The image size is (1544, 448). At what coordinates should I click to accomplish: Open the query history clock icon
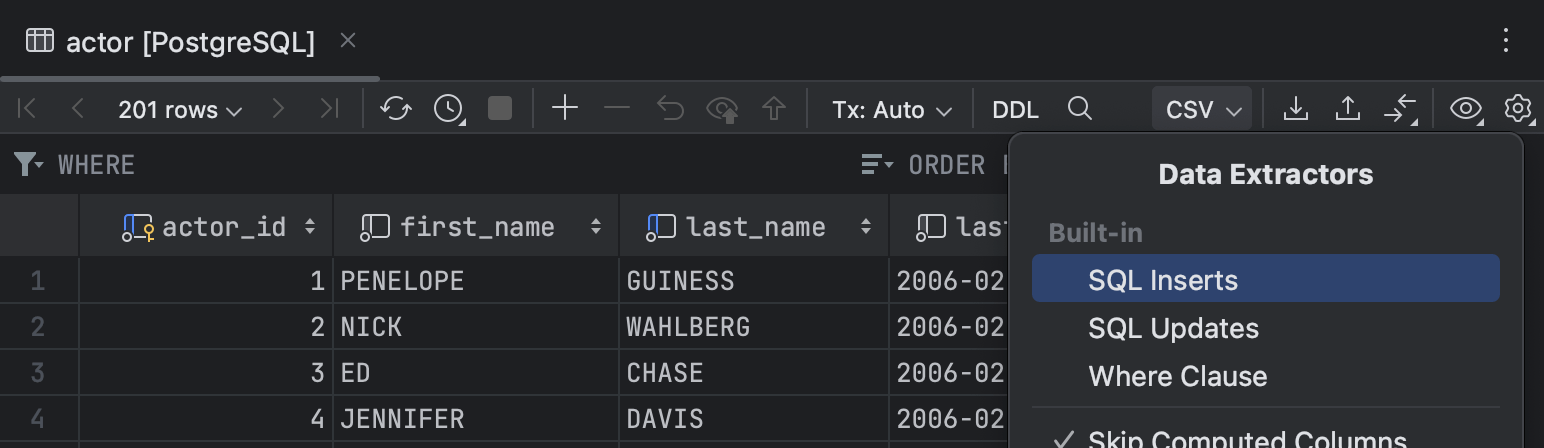click(x=448, y=109)
